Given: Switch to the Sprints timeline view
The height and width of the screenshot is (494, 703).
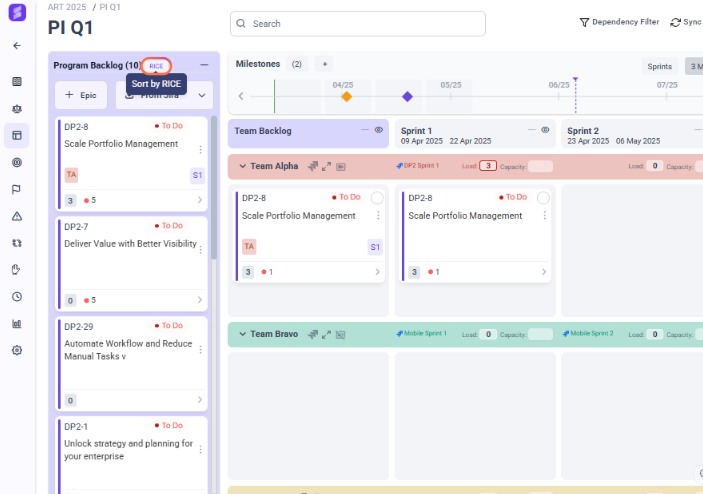Looking at the screenshot, I should tap(659, 66).
